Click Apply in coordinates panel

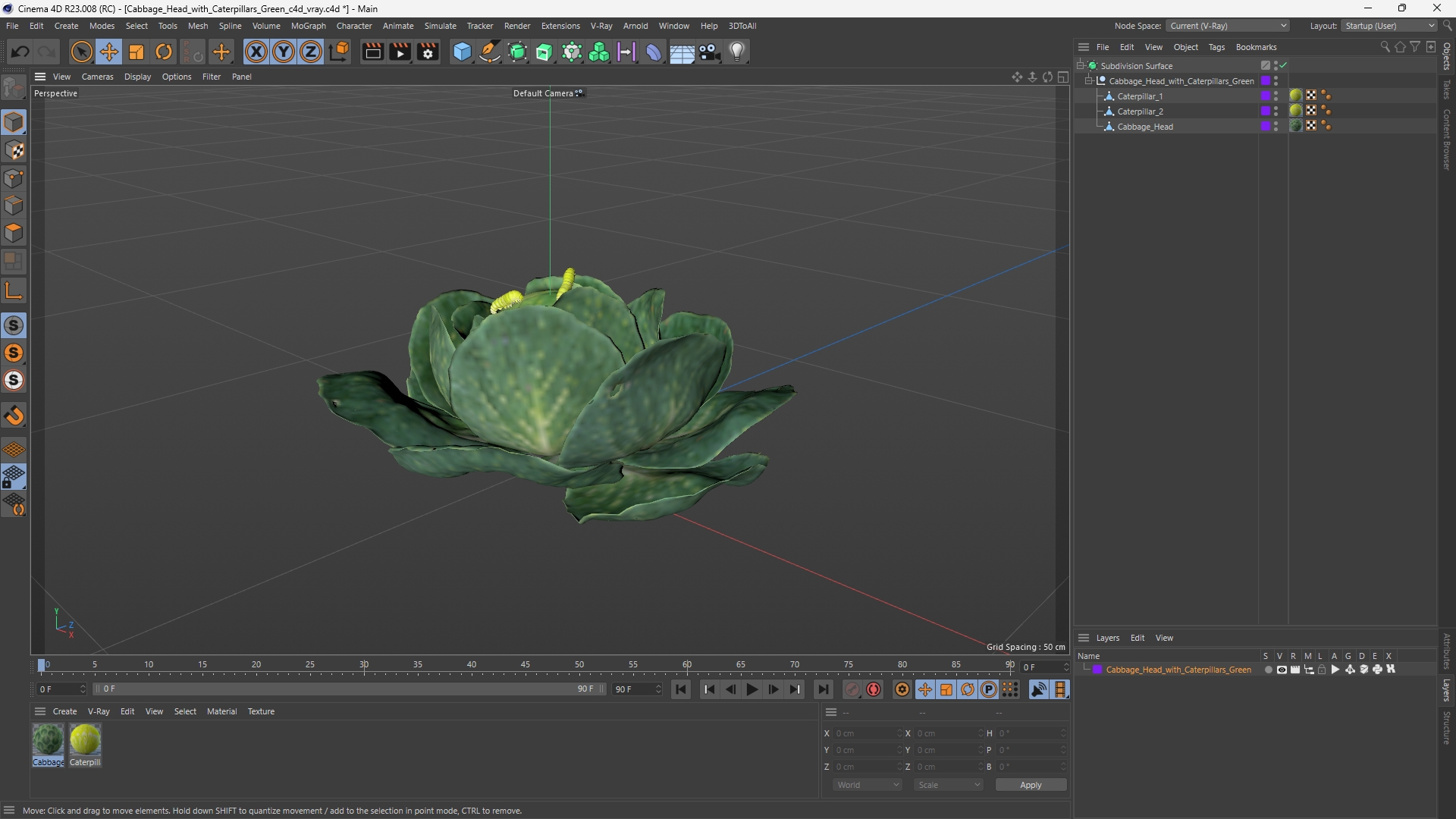pos(1031,785)
